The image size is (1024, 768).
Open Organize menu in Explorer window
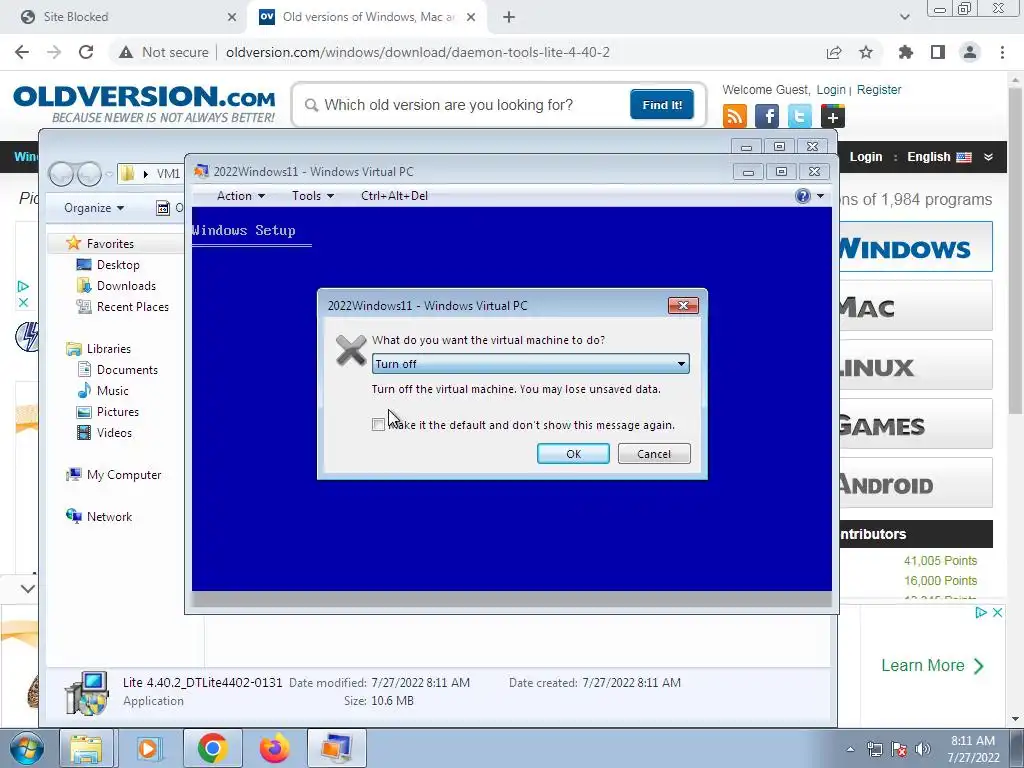point(94,208)
